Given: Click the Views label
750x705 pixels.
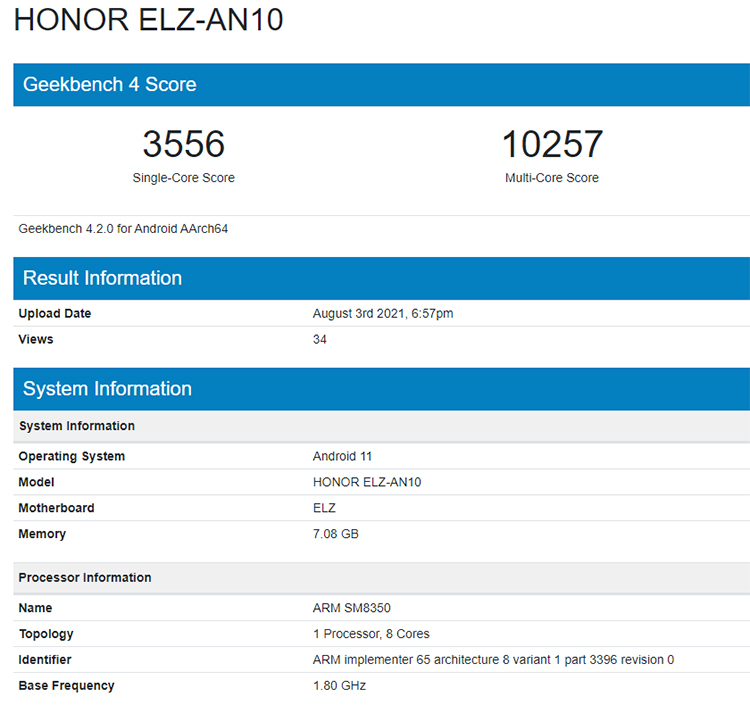Looking at the screenshot, I should pyautogui.click(x=36, y=340).
